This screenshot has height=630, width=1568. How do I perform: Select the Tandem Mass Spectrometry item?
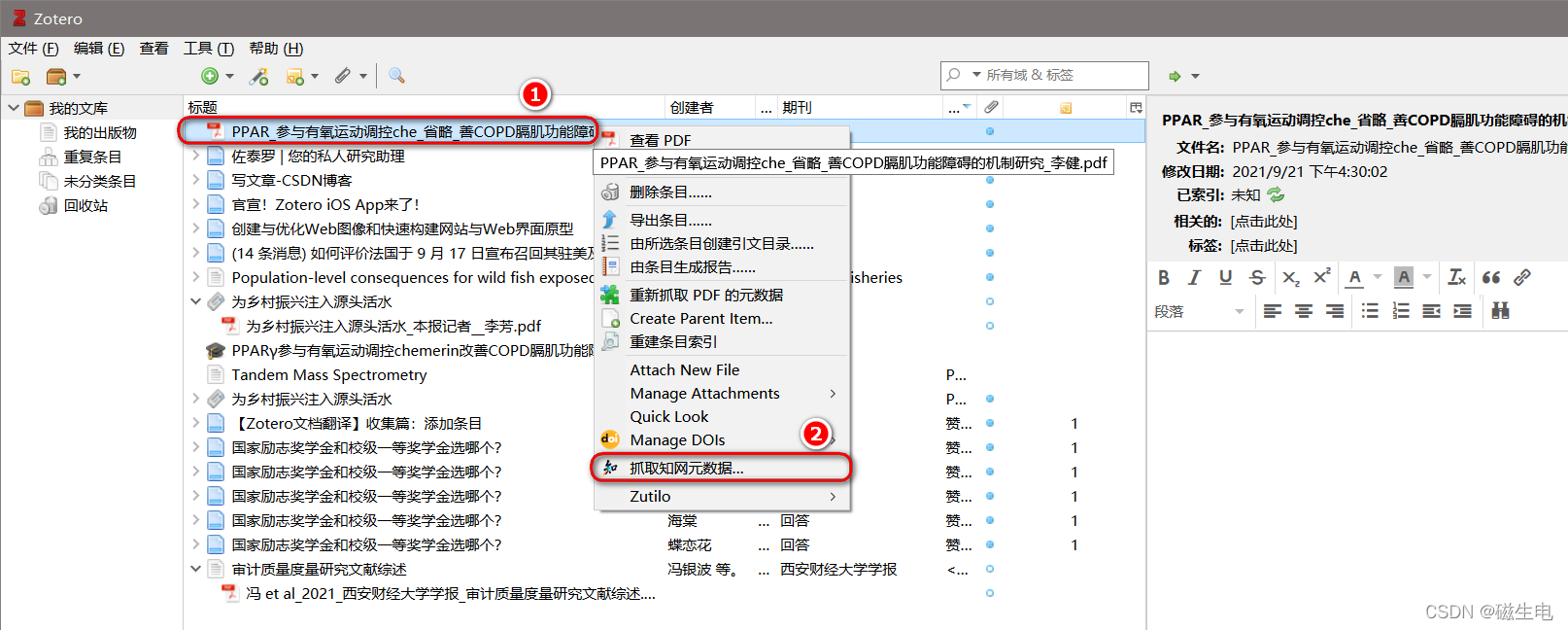click(x=328, y=375)
